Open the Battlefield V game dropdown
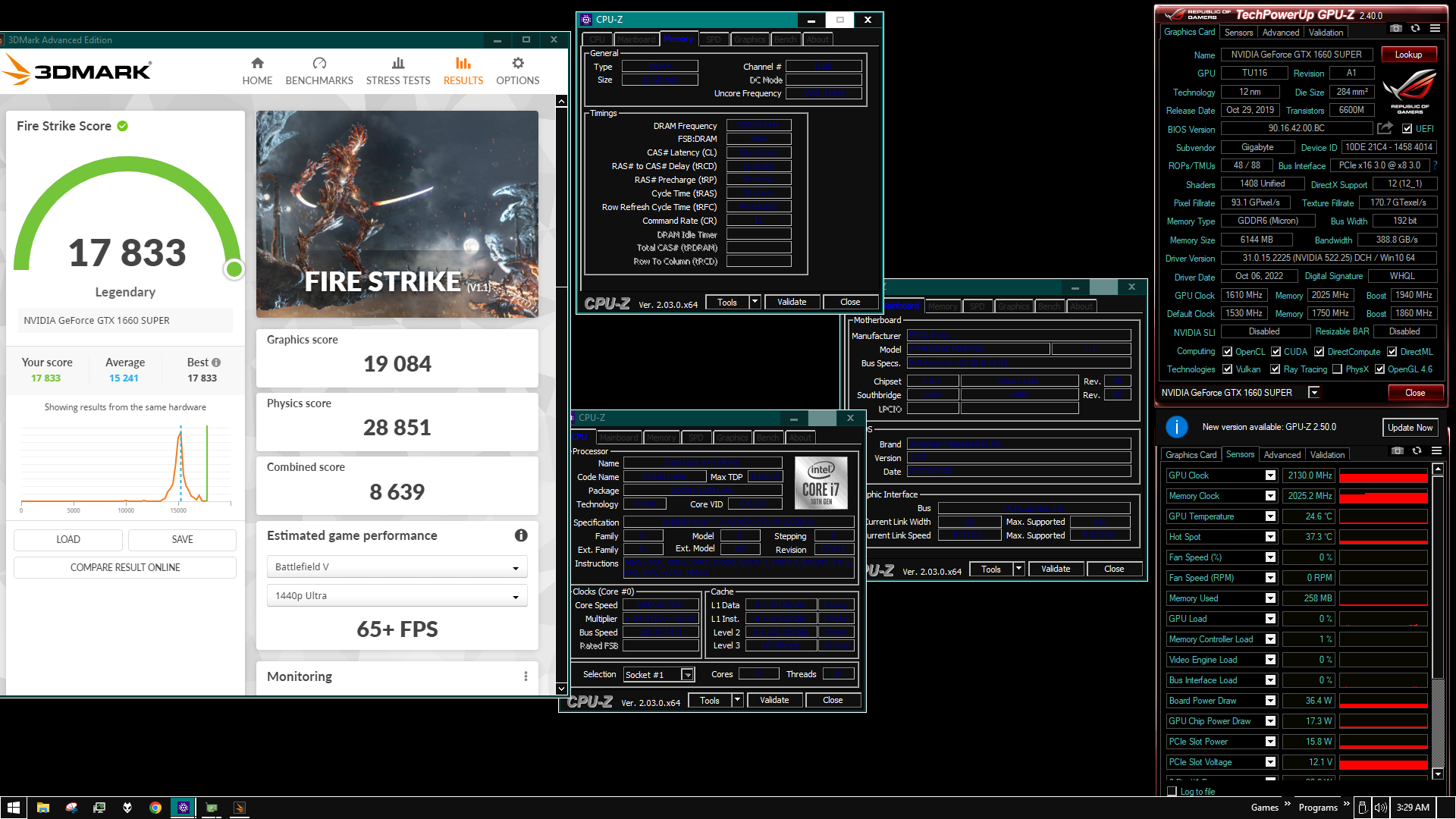Viewport: 1456px width, 819px height. pyautogui.click(x=397, y=567)
